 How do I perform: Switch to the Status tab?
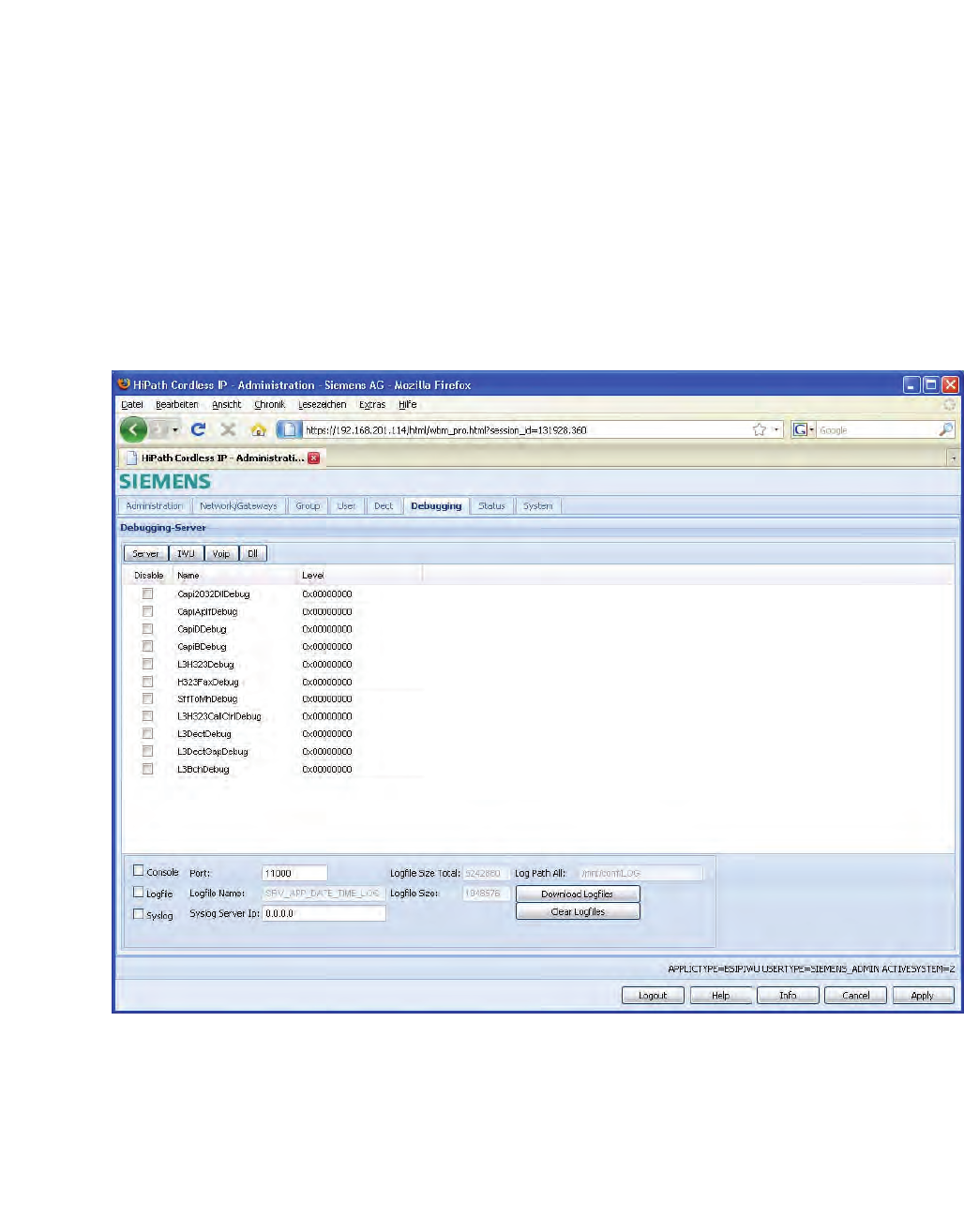click(491, 506)
